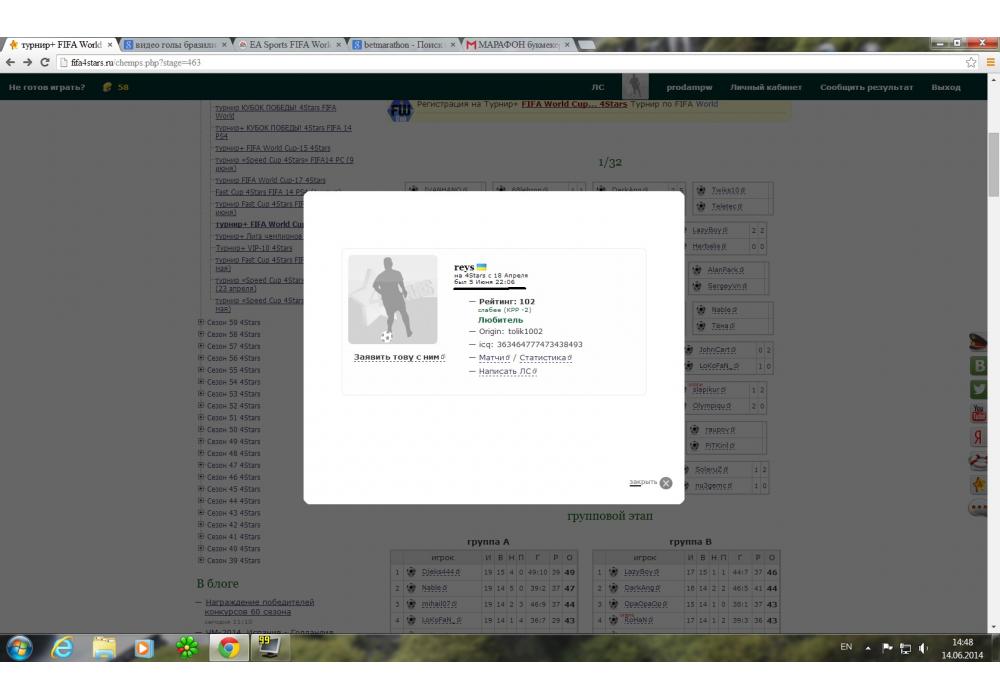Click 'Написать ЛС' to message reys
Screen dimensions: 1000x700
tap(506, 371)
